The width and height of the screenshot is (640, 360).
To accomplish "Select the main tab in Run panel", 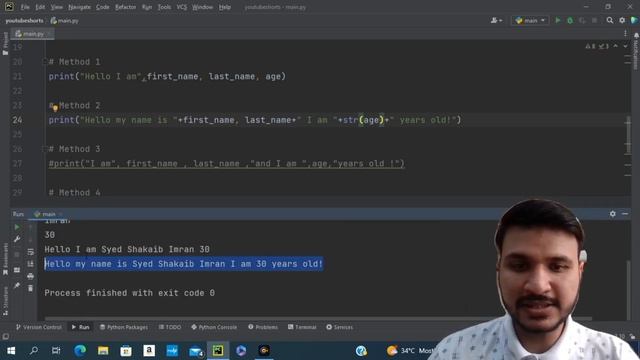I will coord(48,214).
